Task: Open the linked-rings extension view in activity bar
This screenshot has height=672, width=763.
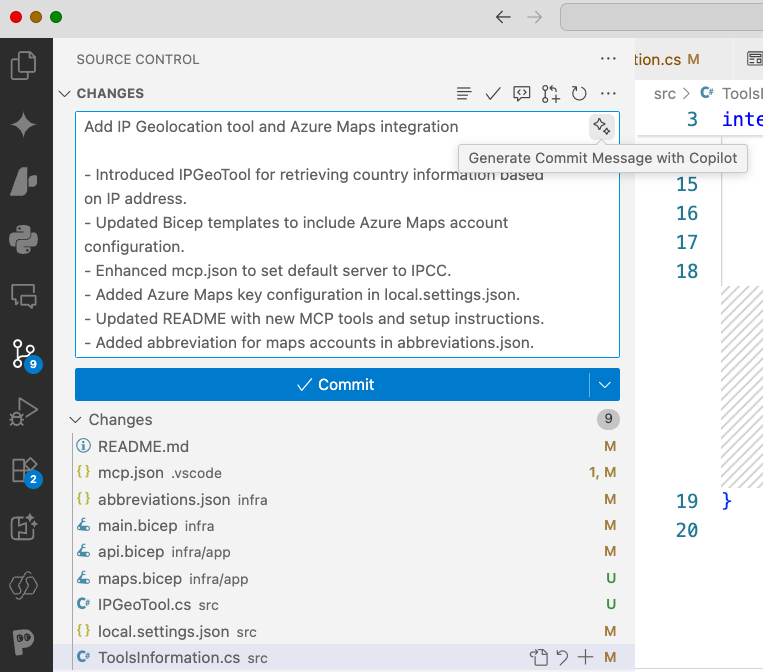Action: [23, 585]
